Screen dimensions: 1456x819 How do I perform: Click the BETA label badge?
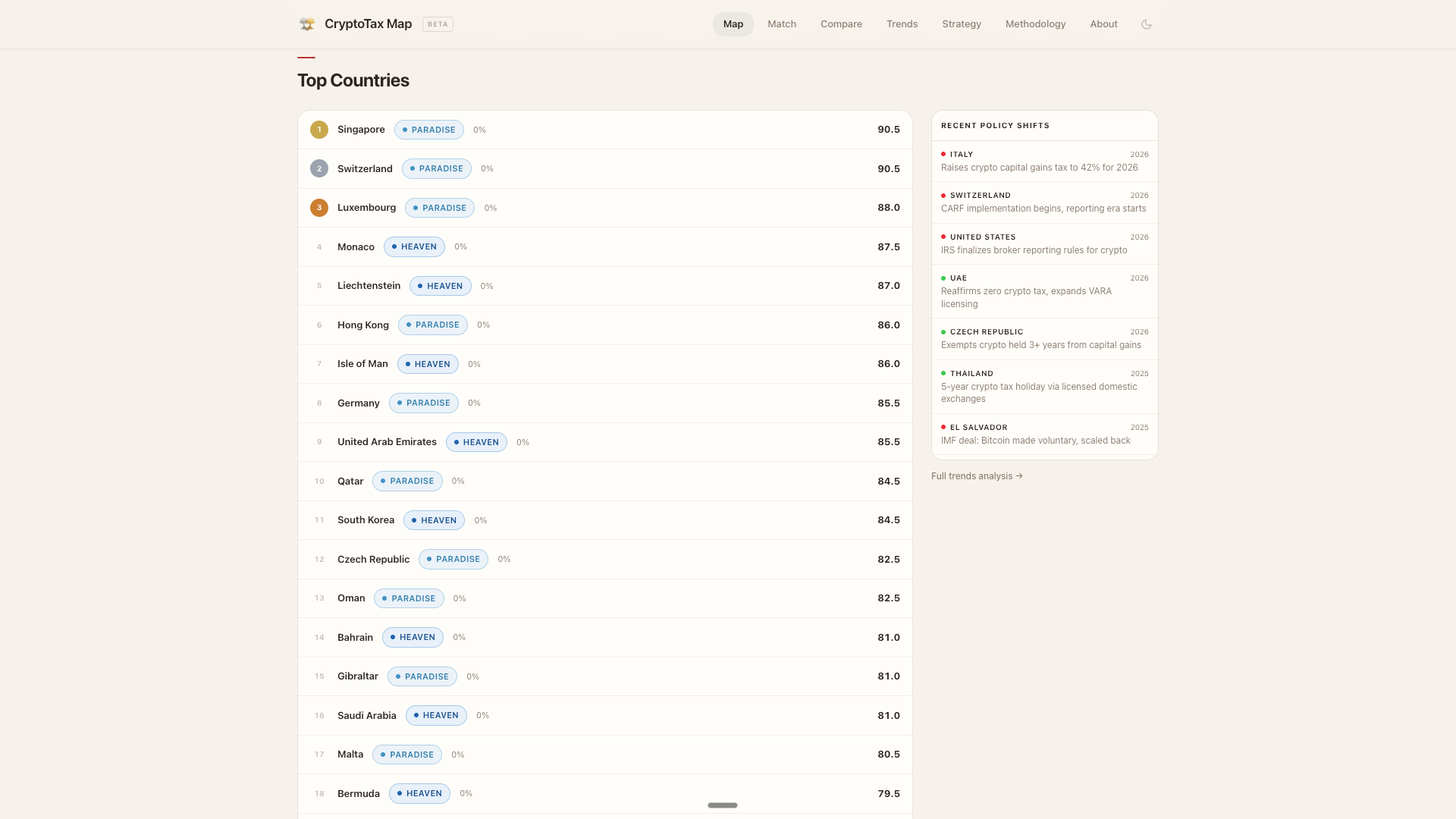pos(438,24)
